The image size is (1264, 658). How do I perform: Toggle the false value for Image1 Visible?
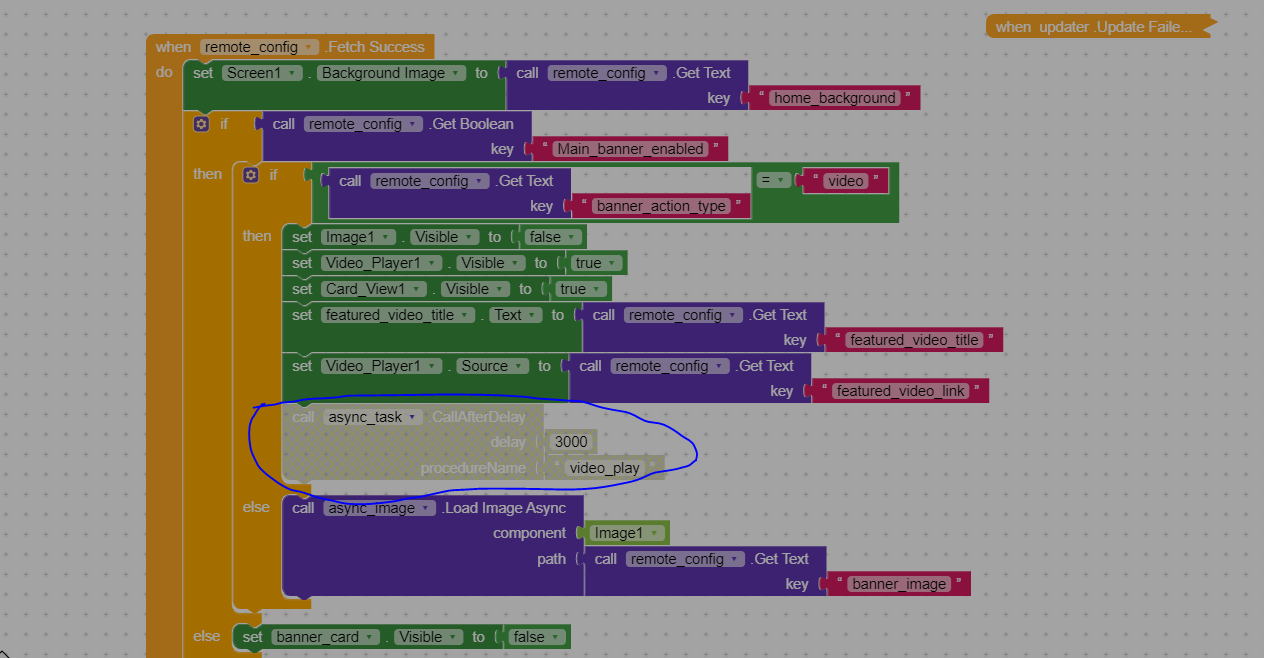(552, 237)
